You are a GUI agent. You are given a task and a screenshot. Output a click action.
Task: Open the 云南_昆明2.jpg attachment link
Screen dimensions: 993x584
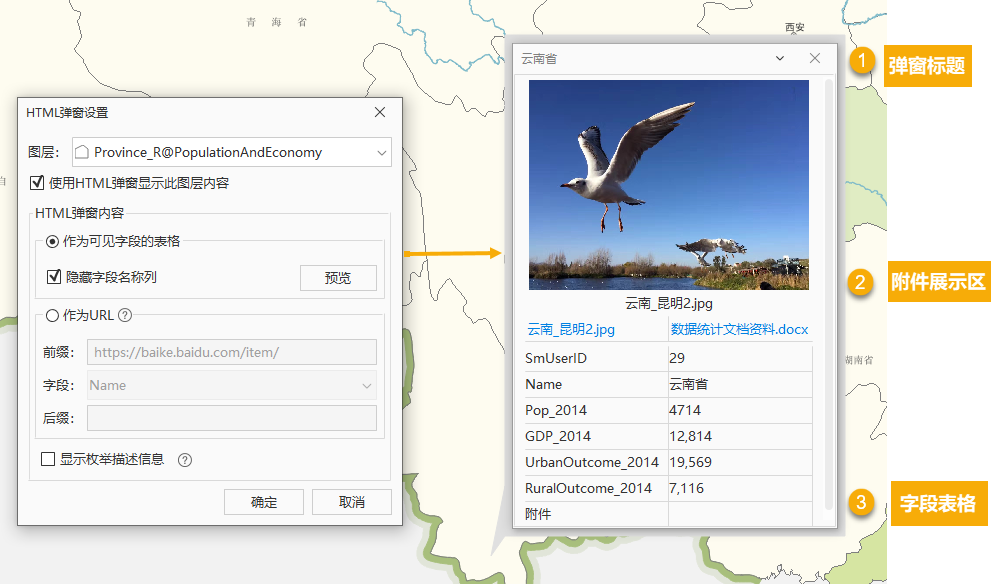(571, 330)
